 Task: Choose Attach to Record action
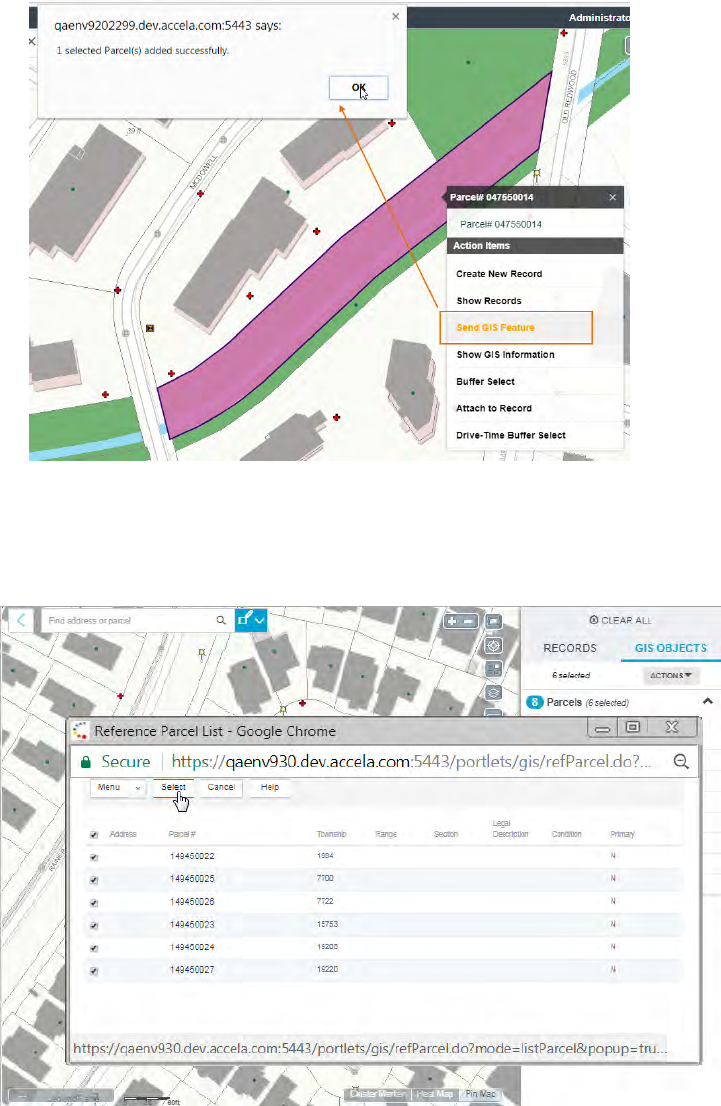[x=494, y=408]
